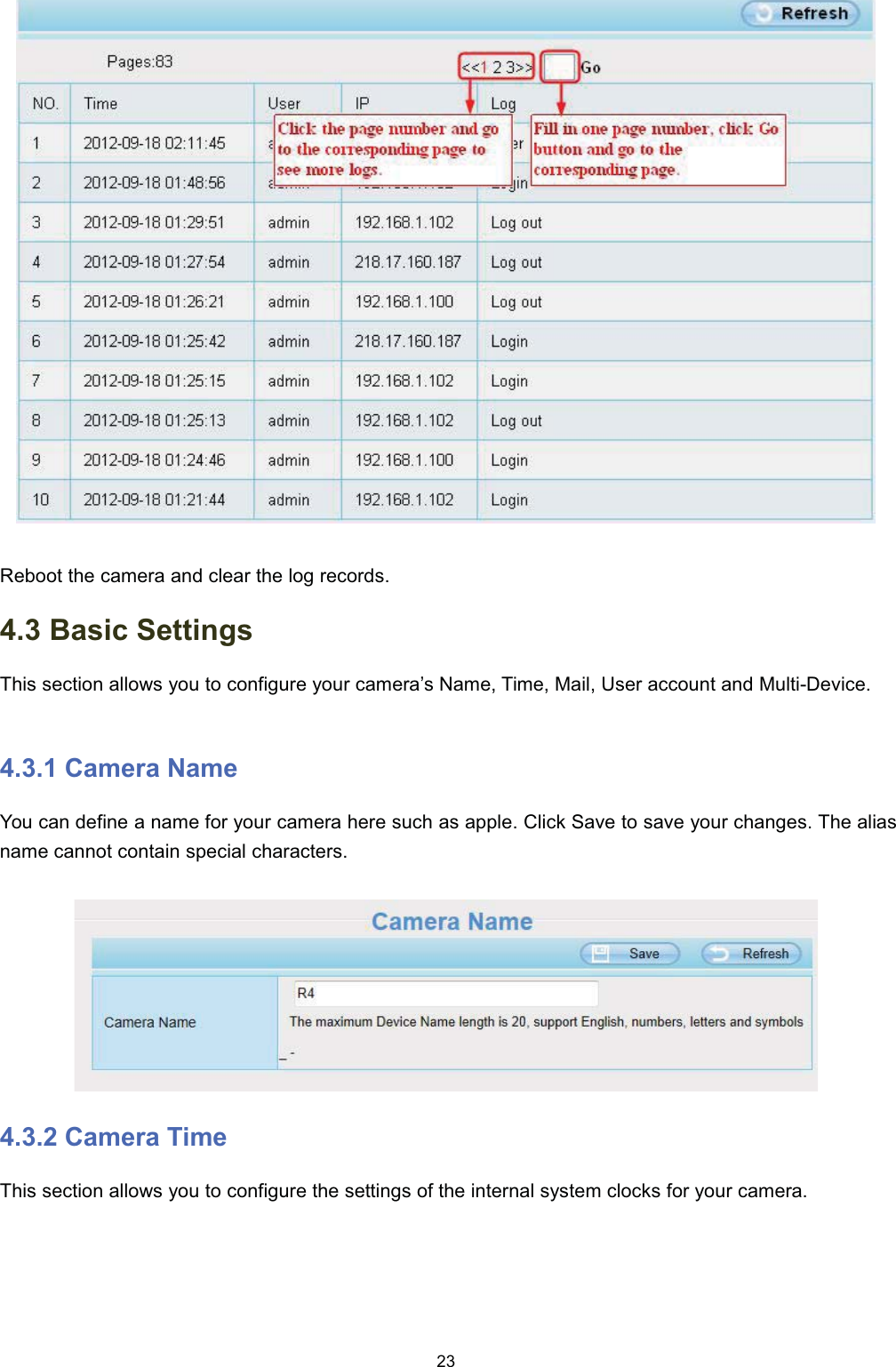
Task: Click the Save button in Camera Name panel
Action: pos(630,954)
